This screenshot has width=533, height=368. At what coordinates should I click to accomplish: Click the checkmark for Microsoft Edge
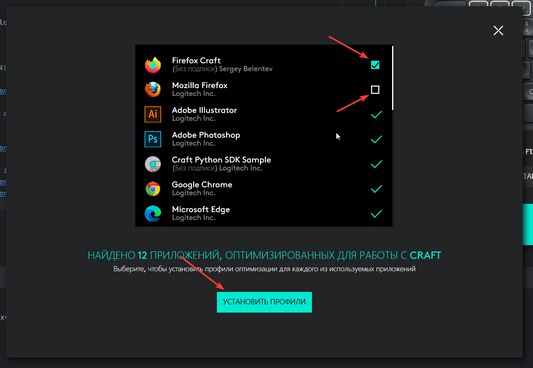pos(376,214)
